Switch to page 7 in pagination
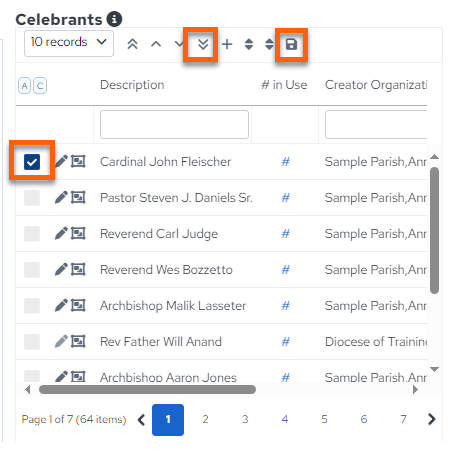Viewport: 456px width, 451px height. coord(403,419)
